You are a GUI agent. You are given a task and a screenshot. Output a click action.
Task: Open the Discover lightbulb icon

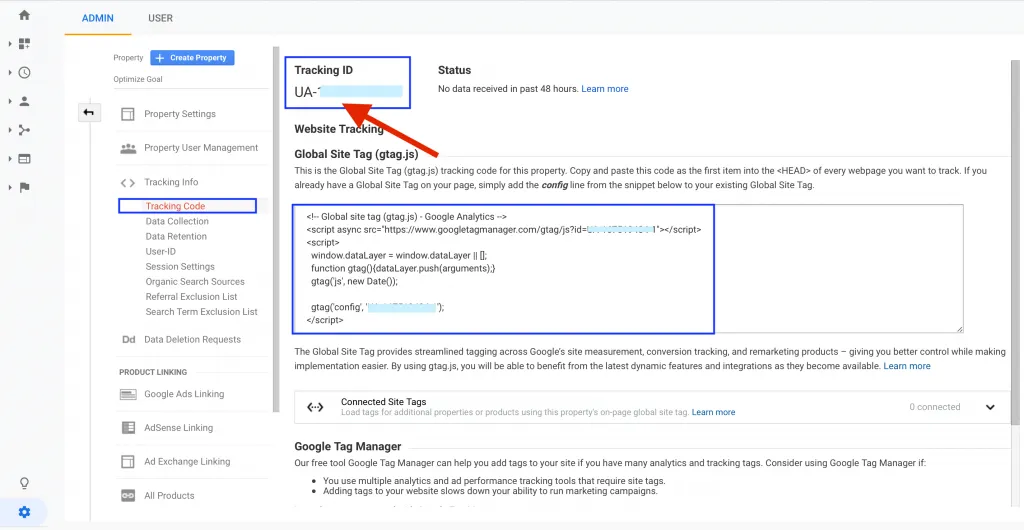[x=24, y=483]
